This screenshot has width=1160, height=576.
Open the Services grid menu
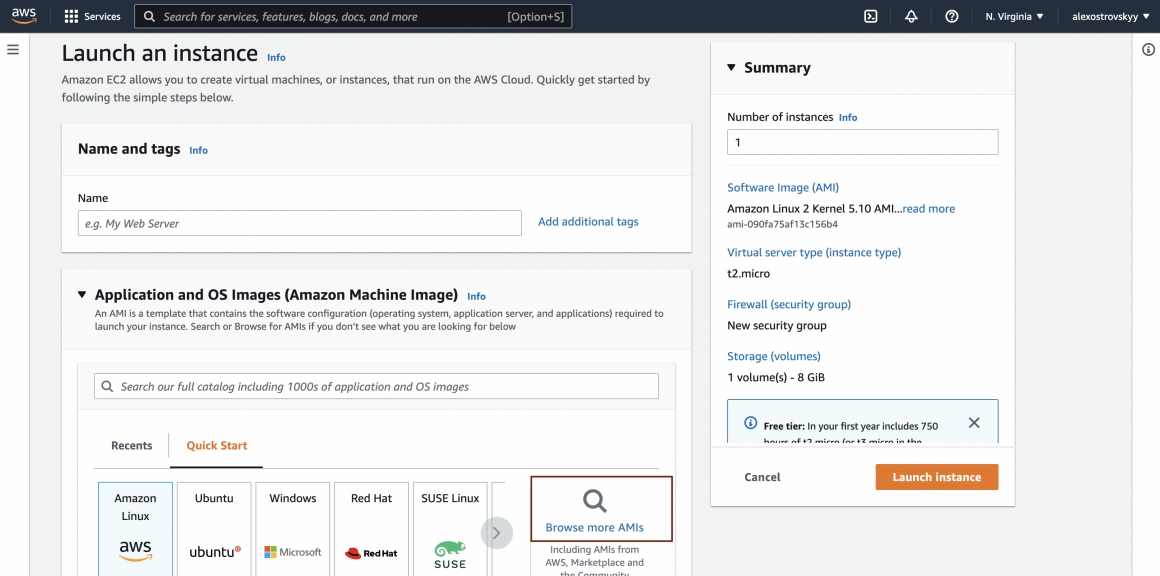coord(92,16)
